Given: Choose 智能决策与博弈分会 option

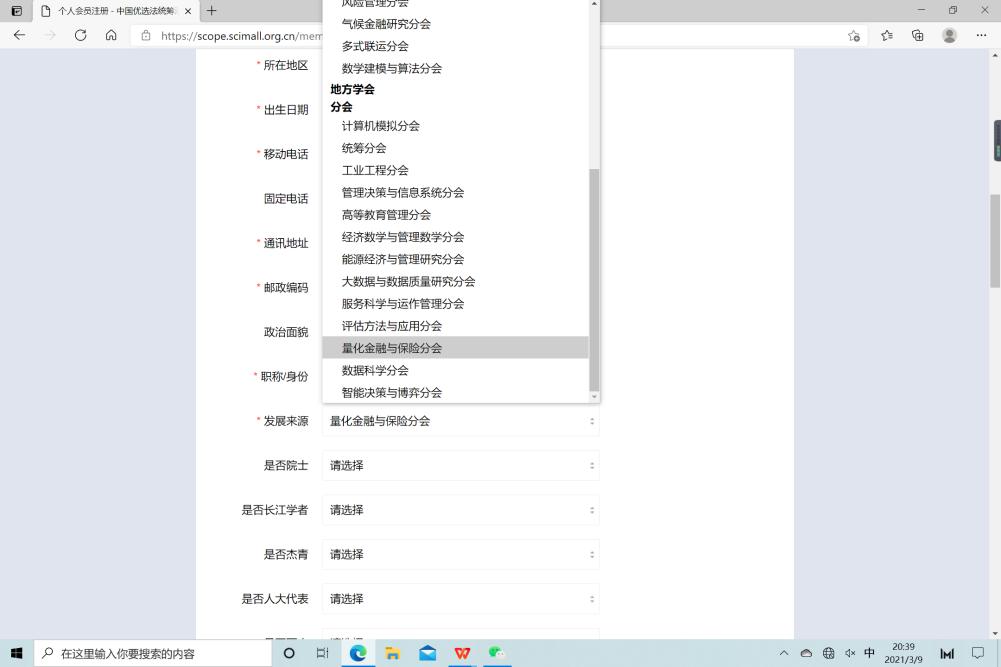Looking at the screenshot, I should pos(392,393).
